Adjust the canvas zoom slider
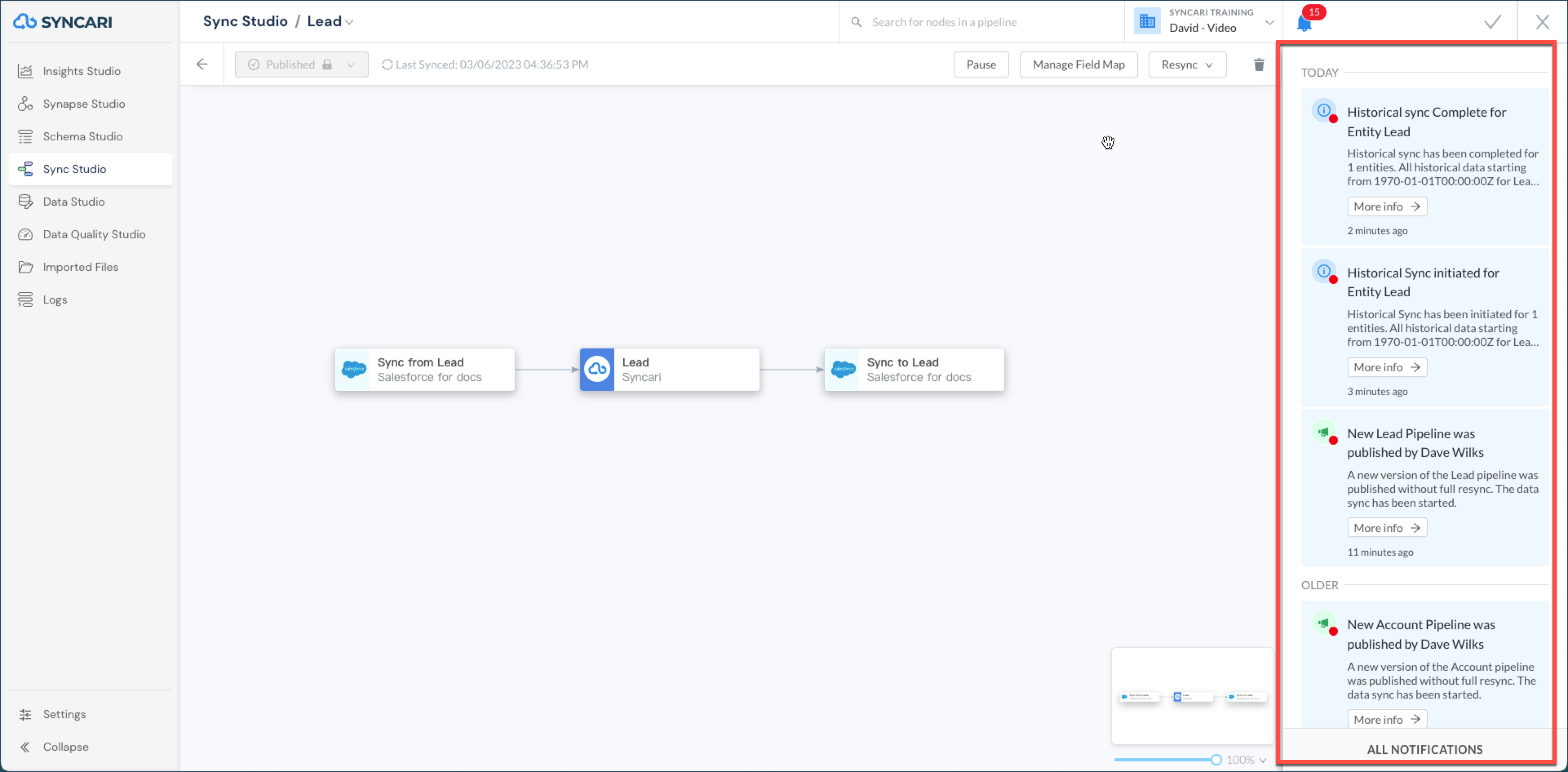This screenshot has height=772, width=1568. (1167, 760)
